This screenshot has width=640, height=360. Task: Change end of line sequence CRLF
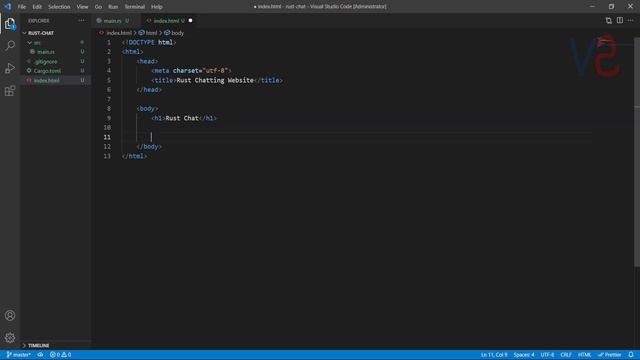pos(566,355)
